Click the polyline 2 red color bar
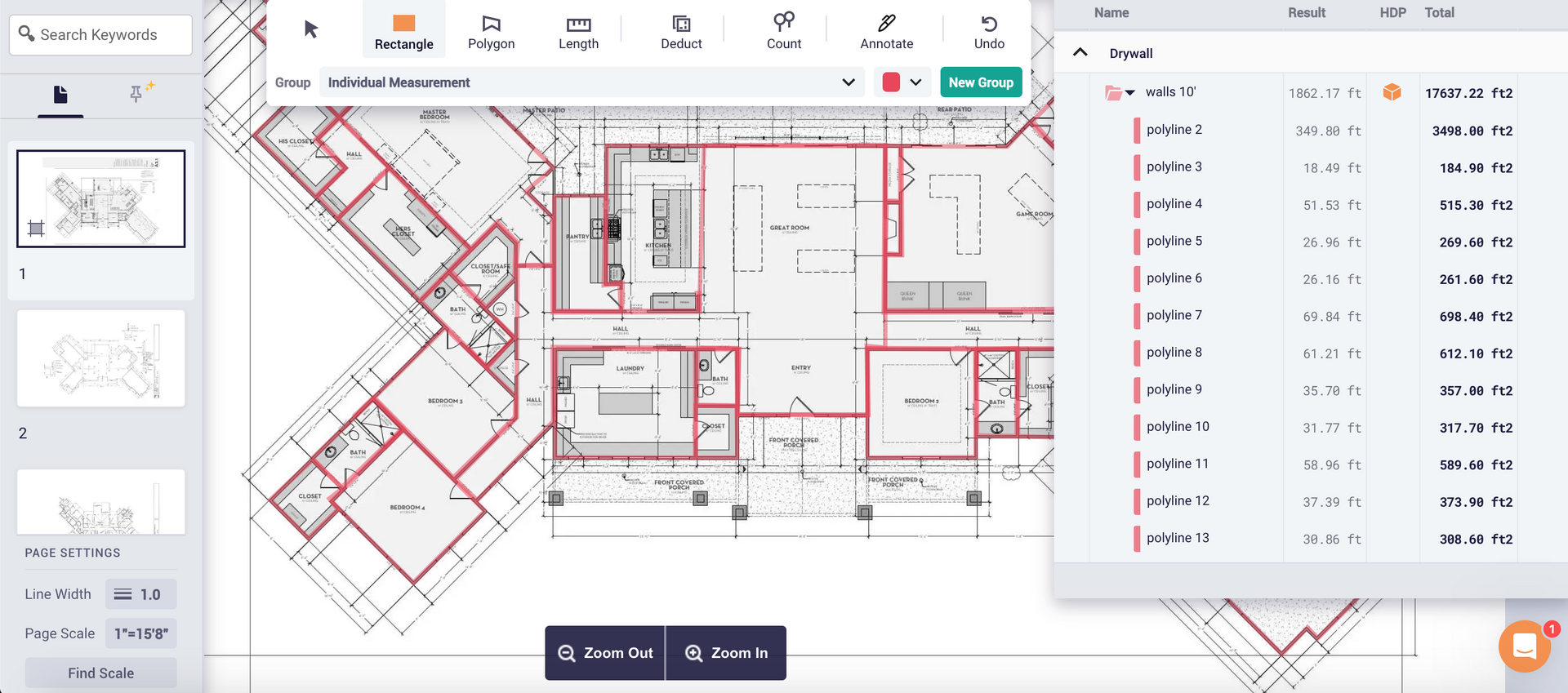The image size is (1568, 693). pyautogui.click(x=1137, y=130)
